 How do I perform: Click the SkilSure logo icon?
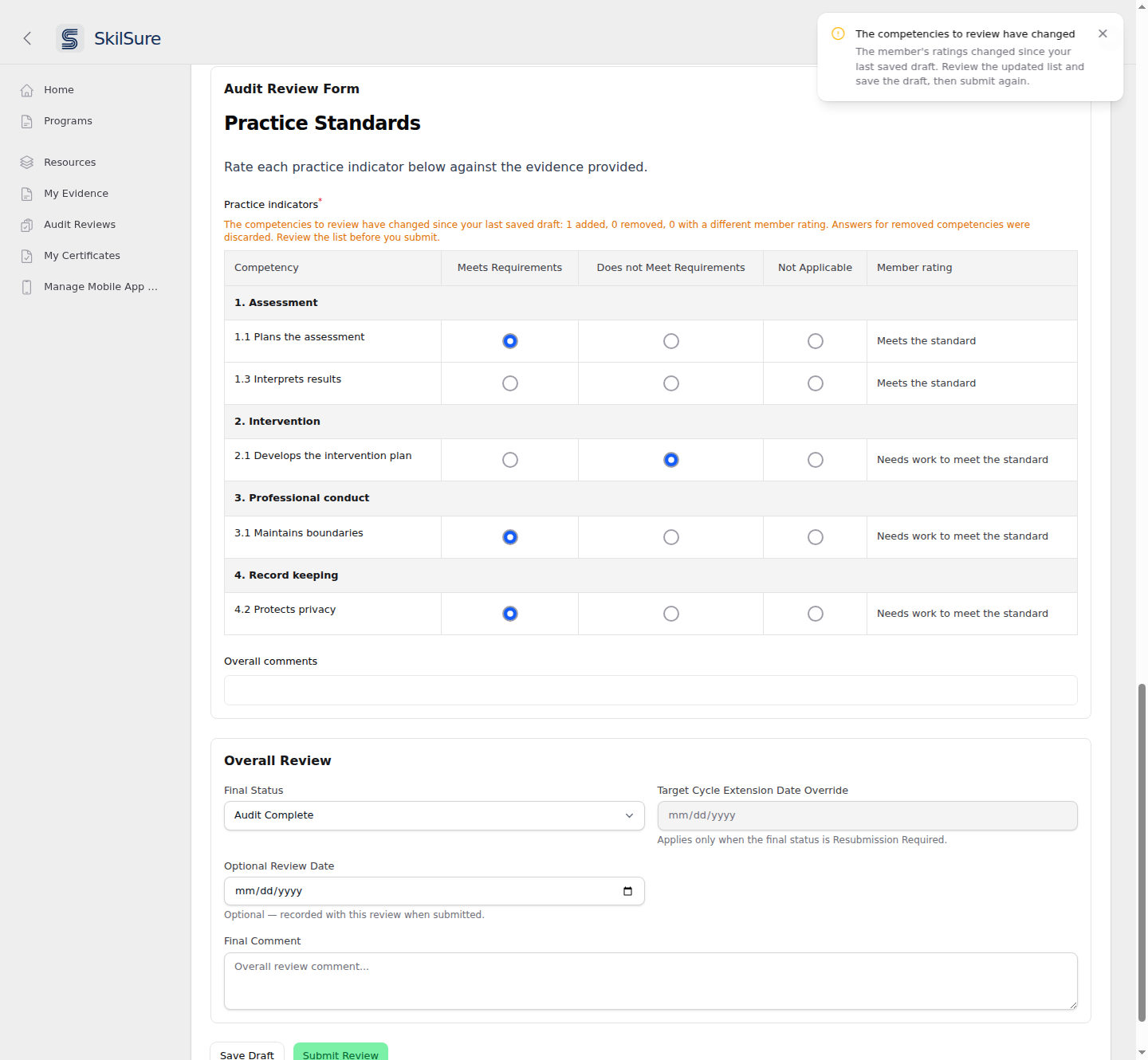tap(70, 38)
